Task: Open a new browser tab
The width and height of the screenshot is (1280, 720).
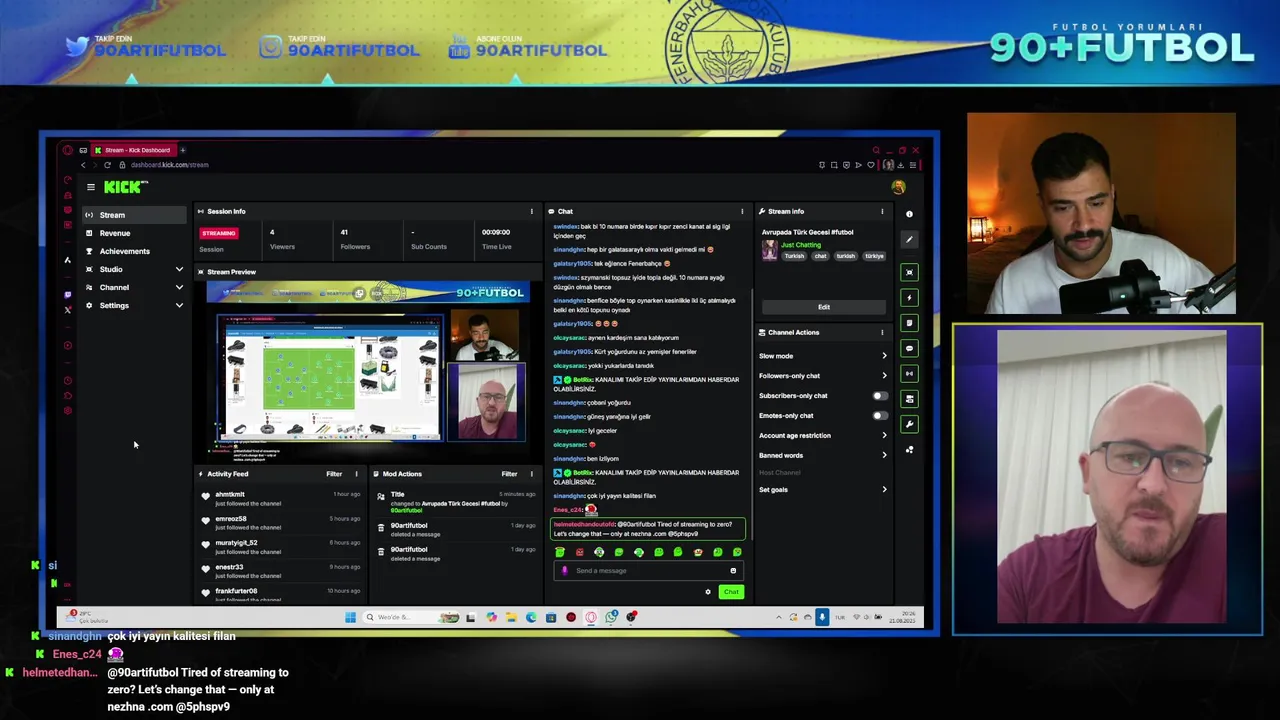Action: [182, 150]
